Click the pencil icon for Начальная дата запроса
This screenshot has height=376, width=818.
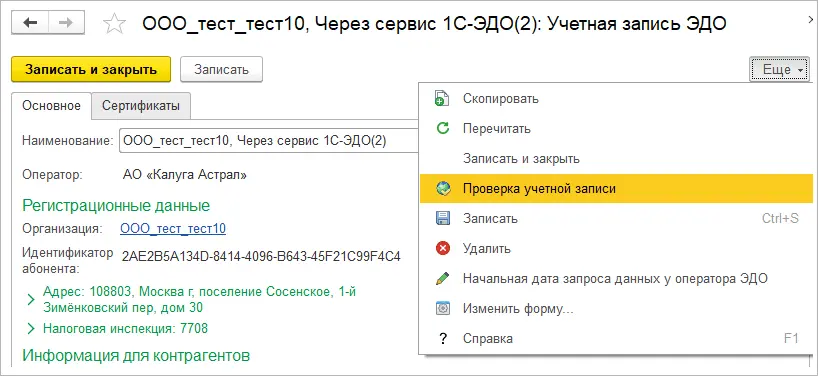[442, 278]
